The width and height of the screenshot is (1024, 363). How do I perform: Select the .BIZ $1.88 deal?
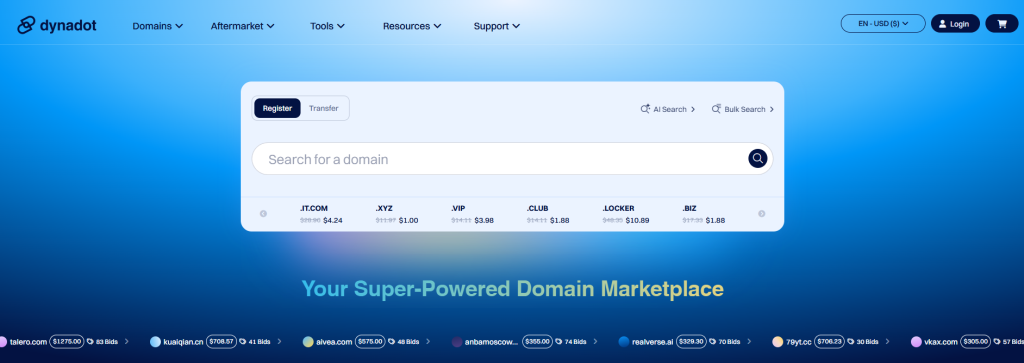point(704,214)
